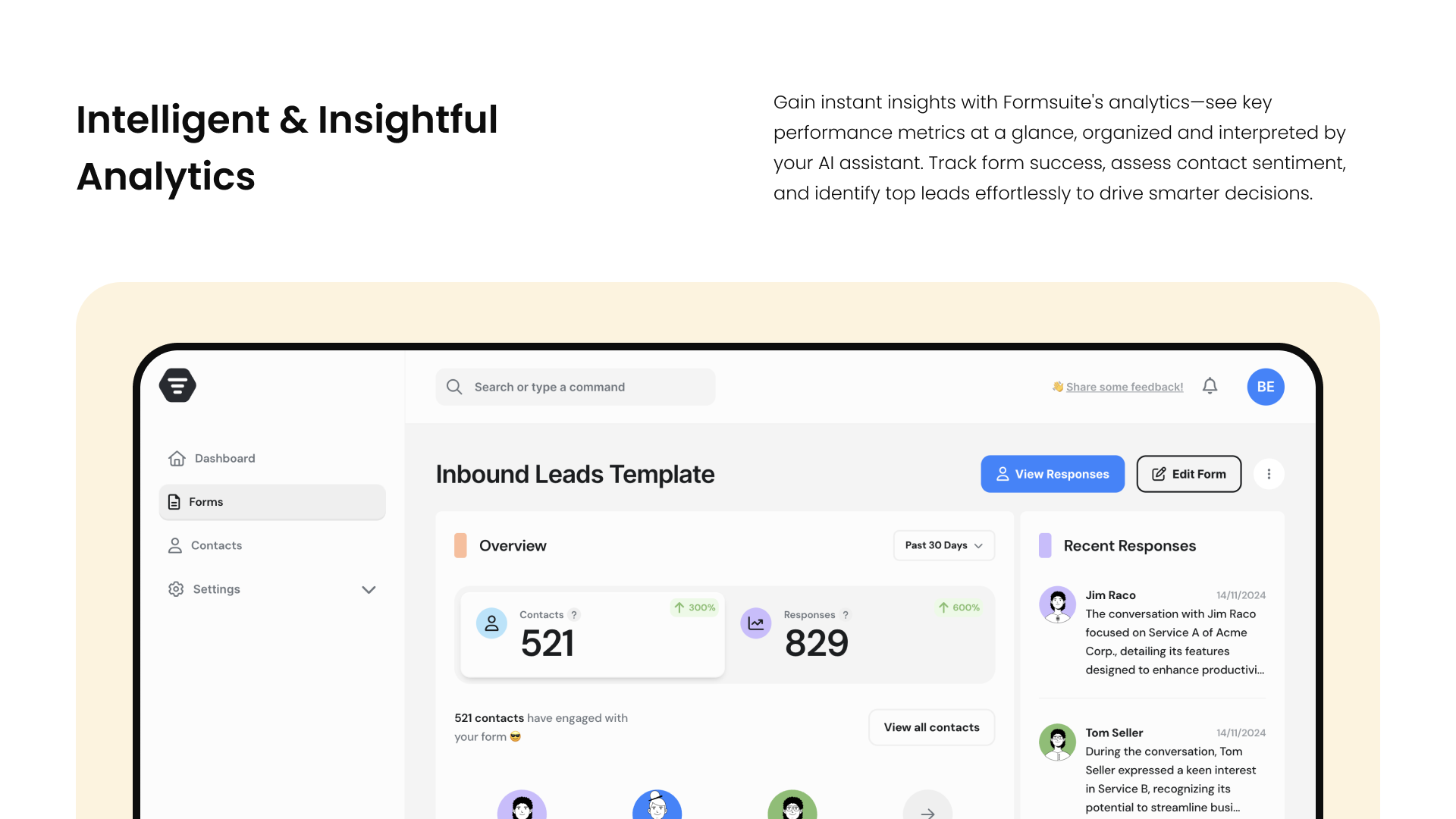Click the search command input field

click(x=575, y=387)
